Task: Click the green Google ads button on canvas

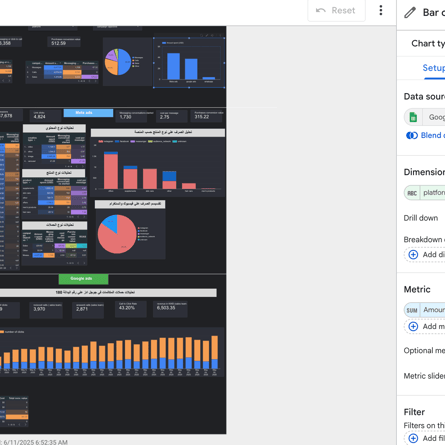Action: pos(83,279)
